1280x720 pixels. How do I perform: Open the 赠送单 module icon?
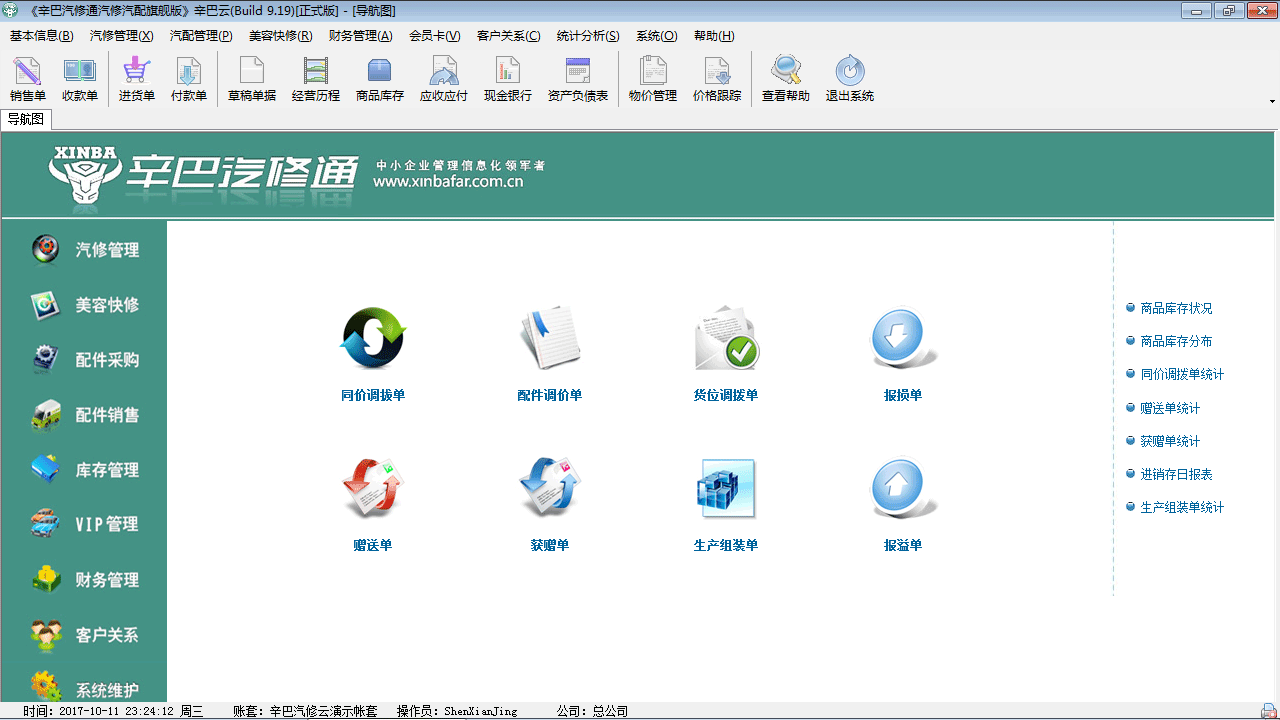coord(373,488)
